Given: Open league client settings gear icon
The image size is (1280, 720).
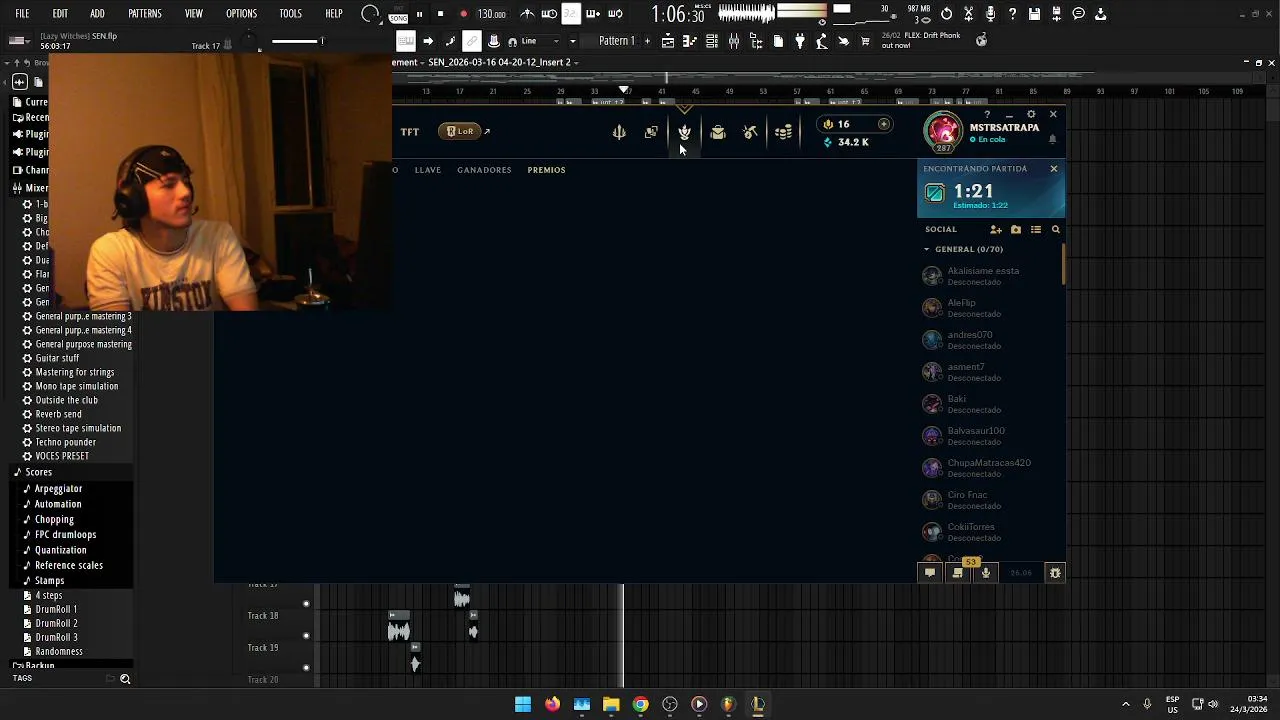Looking at the screenshot, I should (x=1031, y=115).
